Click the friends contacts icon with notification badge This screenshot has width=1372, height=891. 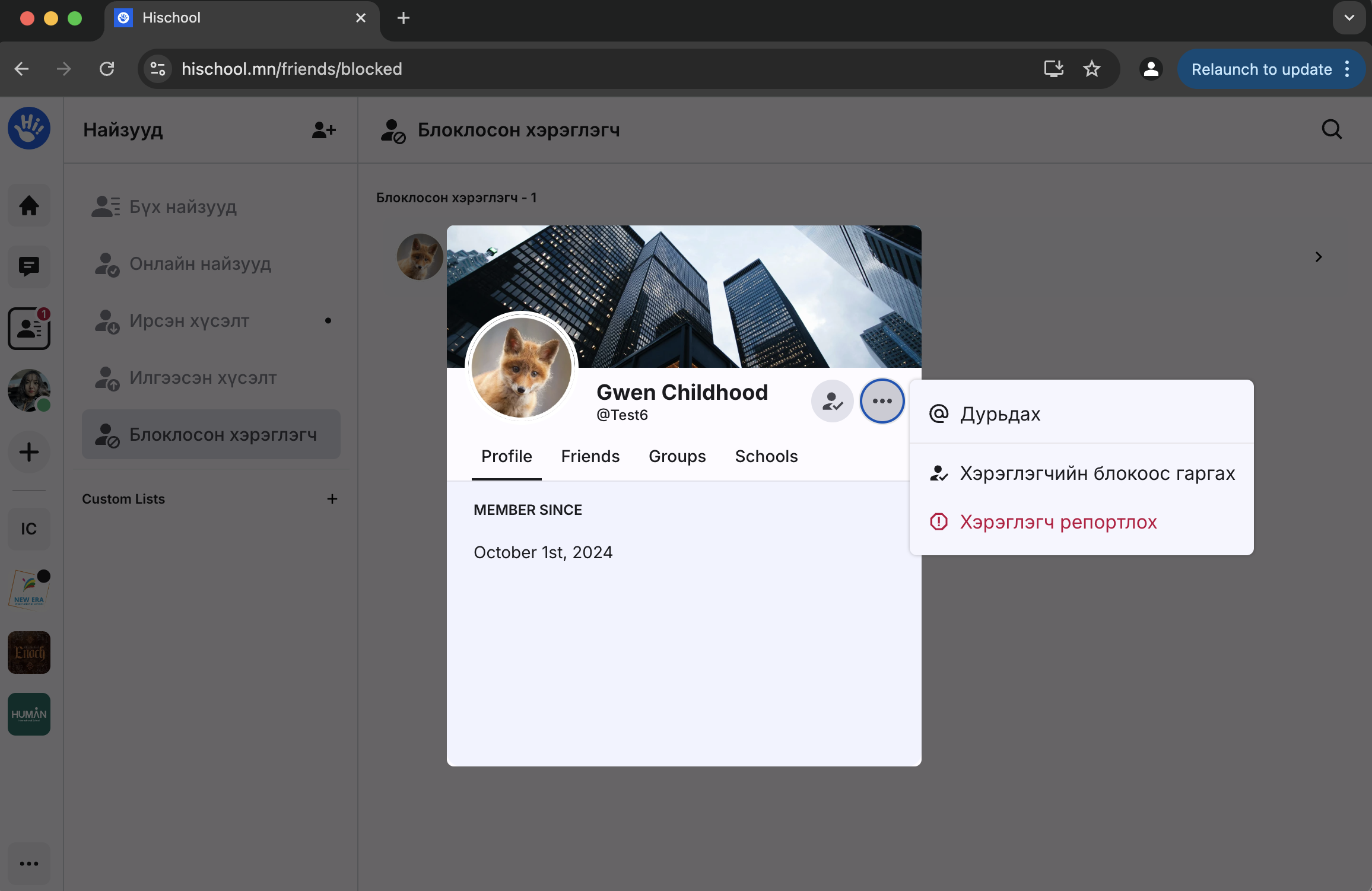click(29, 329)
